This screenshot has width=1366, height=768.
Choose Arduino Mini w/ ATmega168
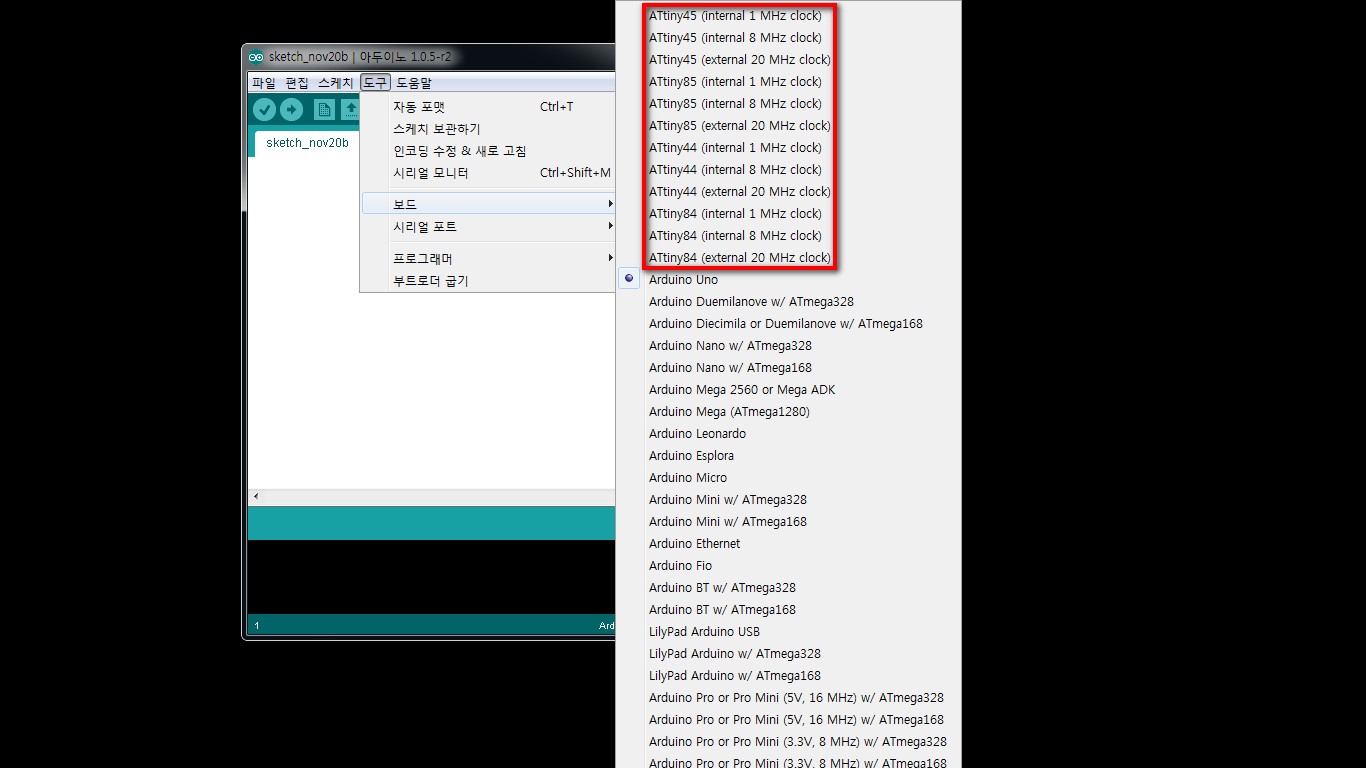788,522
